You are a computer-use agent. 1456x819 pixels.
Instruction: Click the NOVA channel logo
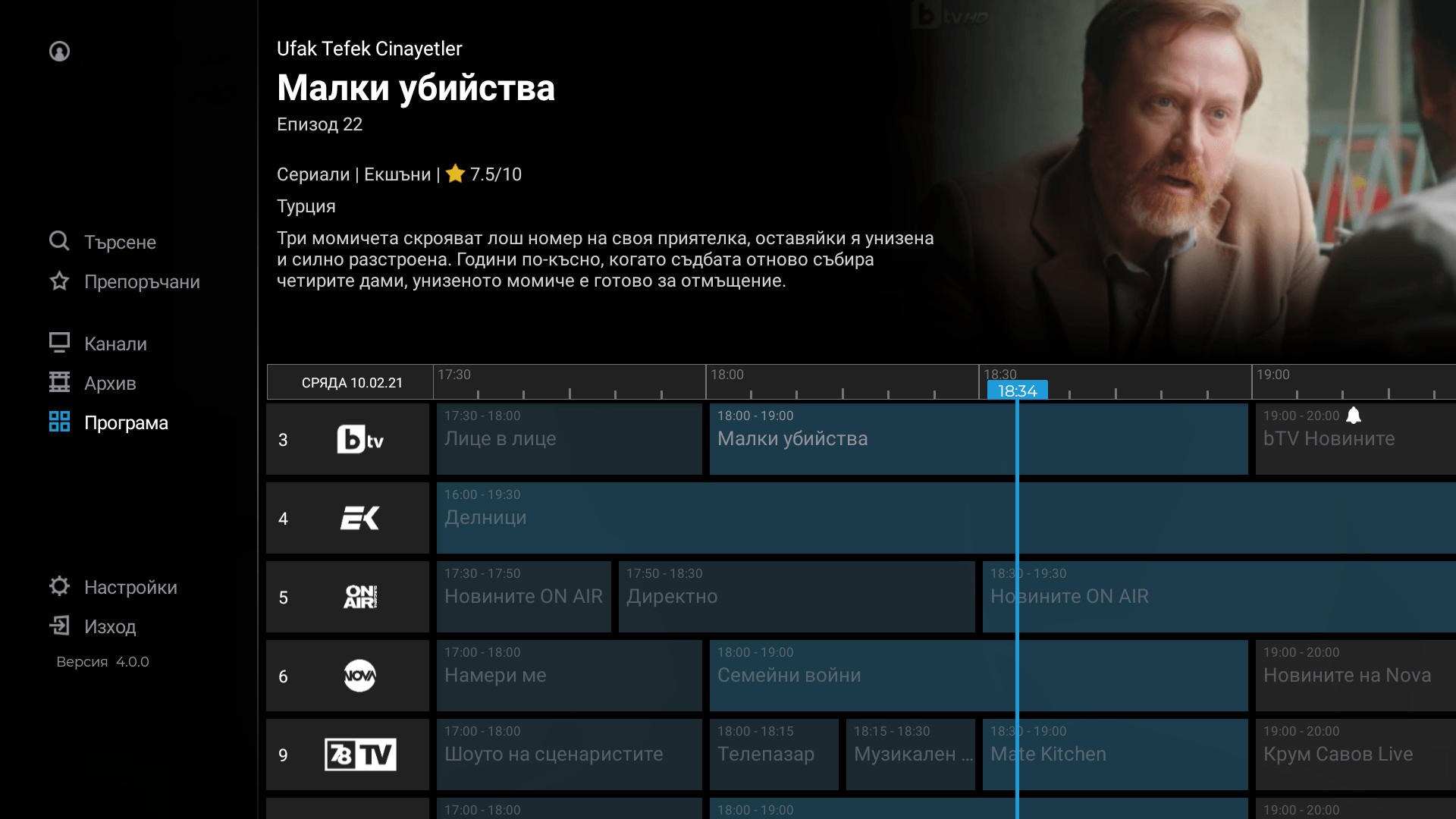361,676
